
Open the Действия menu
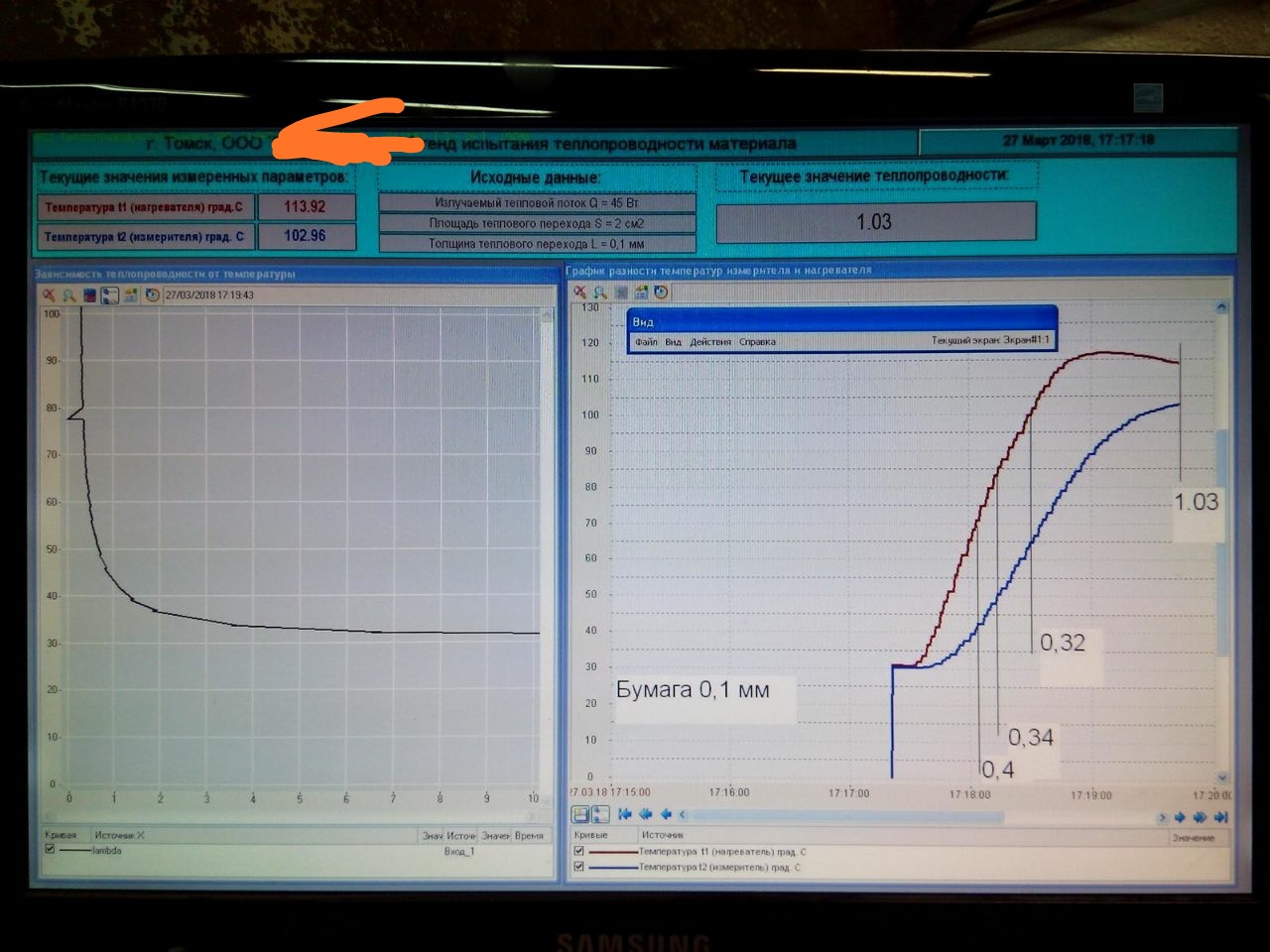[709, 342]
